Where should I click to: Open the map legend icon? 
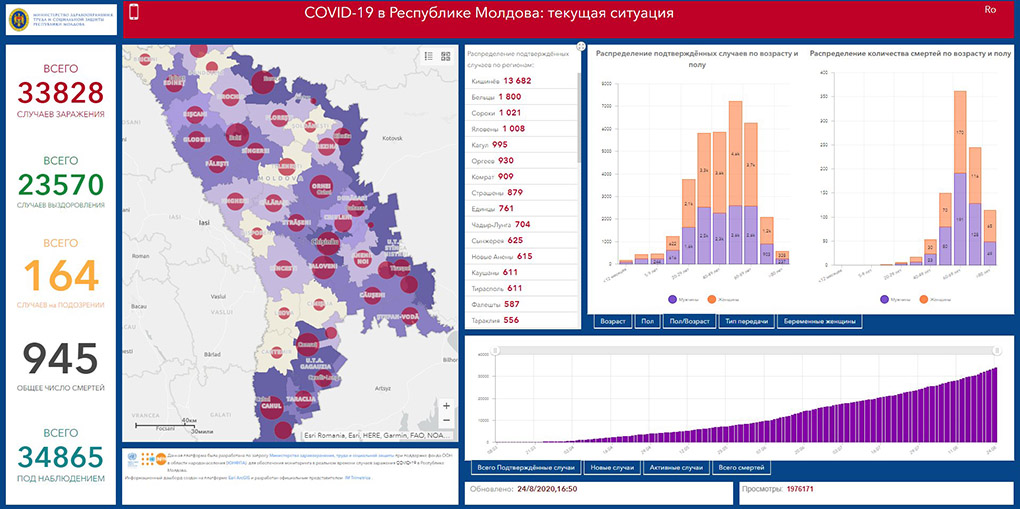click(x=428, y=56)
